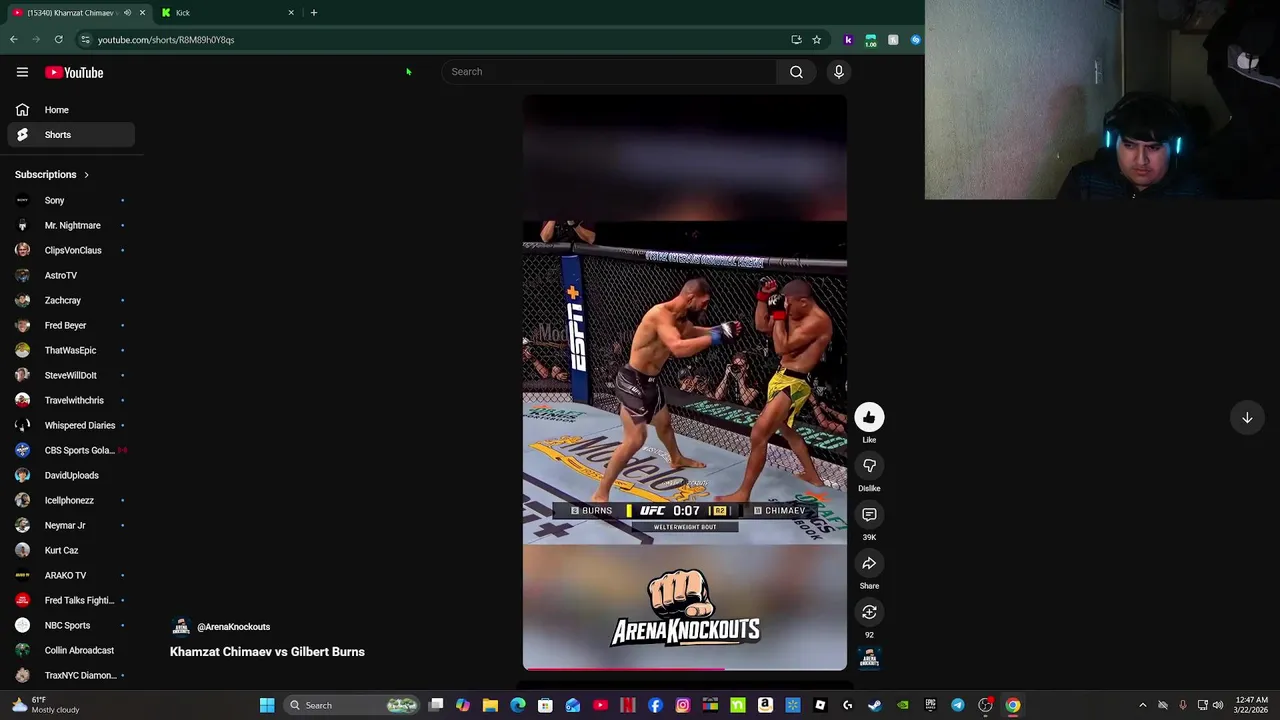Share this short
Viewport: 1280px width, 720px height.
coord(869,564)
